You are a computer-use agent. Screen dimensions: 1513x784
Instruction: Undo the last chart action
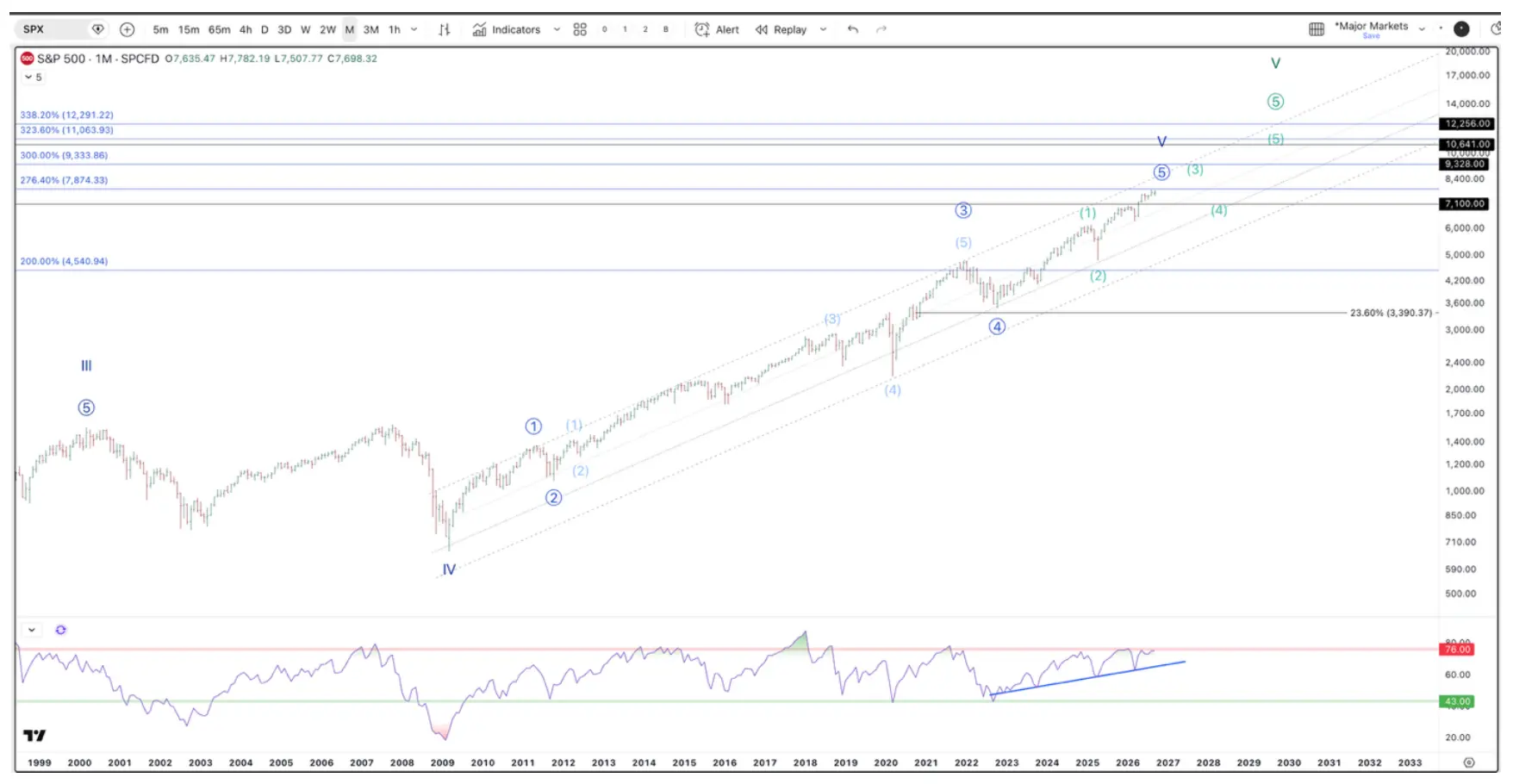click(x=853, y=29)
